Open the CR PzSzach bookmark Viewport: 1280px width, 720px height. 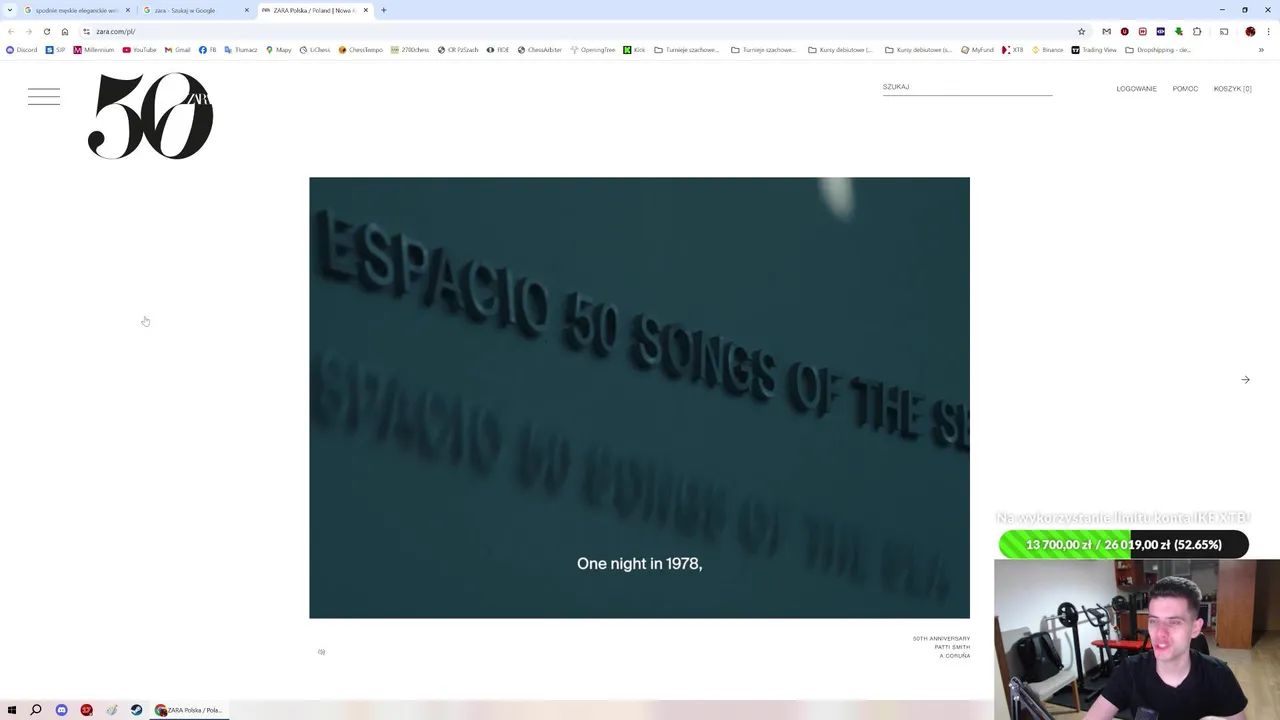click(459, 50)
